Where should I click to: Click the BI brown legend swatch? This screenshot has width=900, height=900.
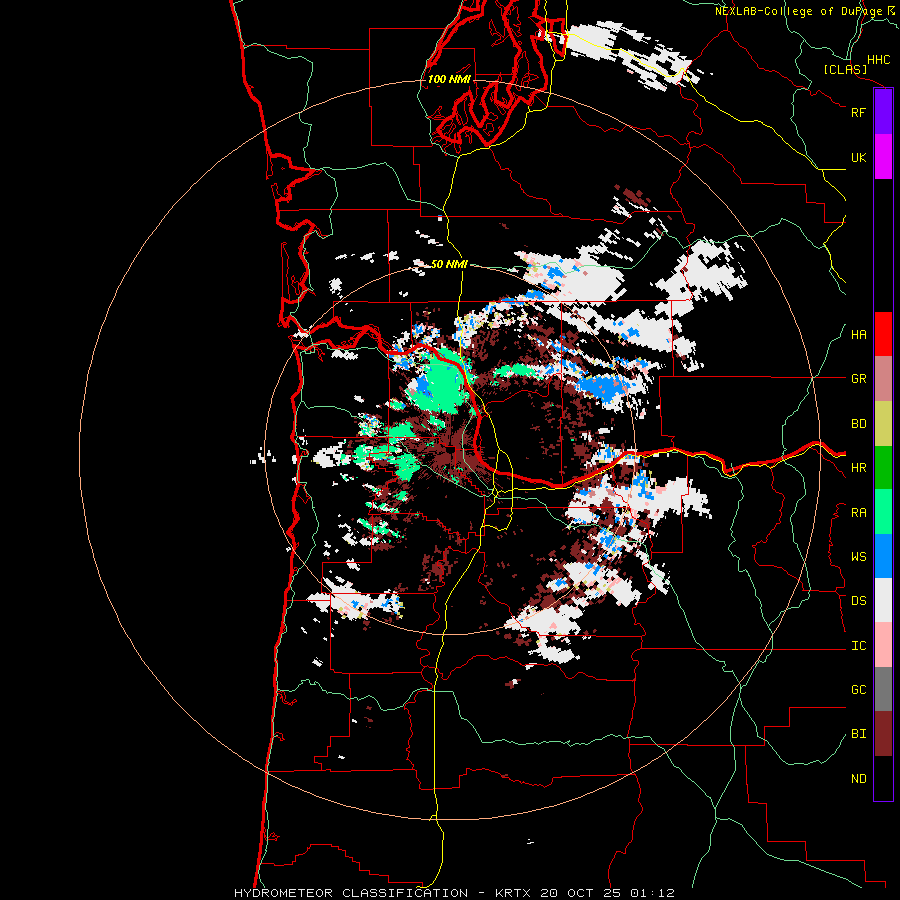click(x=883, y=734)
